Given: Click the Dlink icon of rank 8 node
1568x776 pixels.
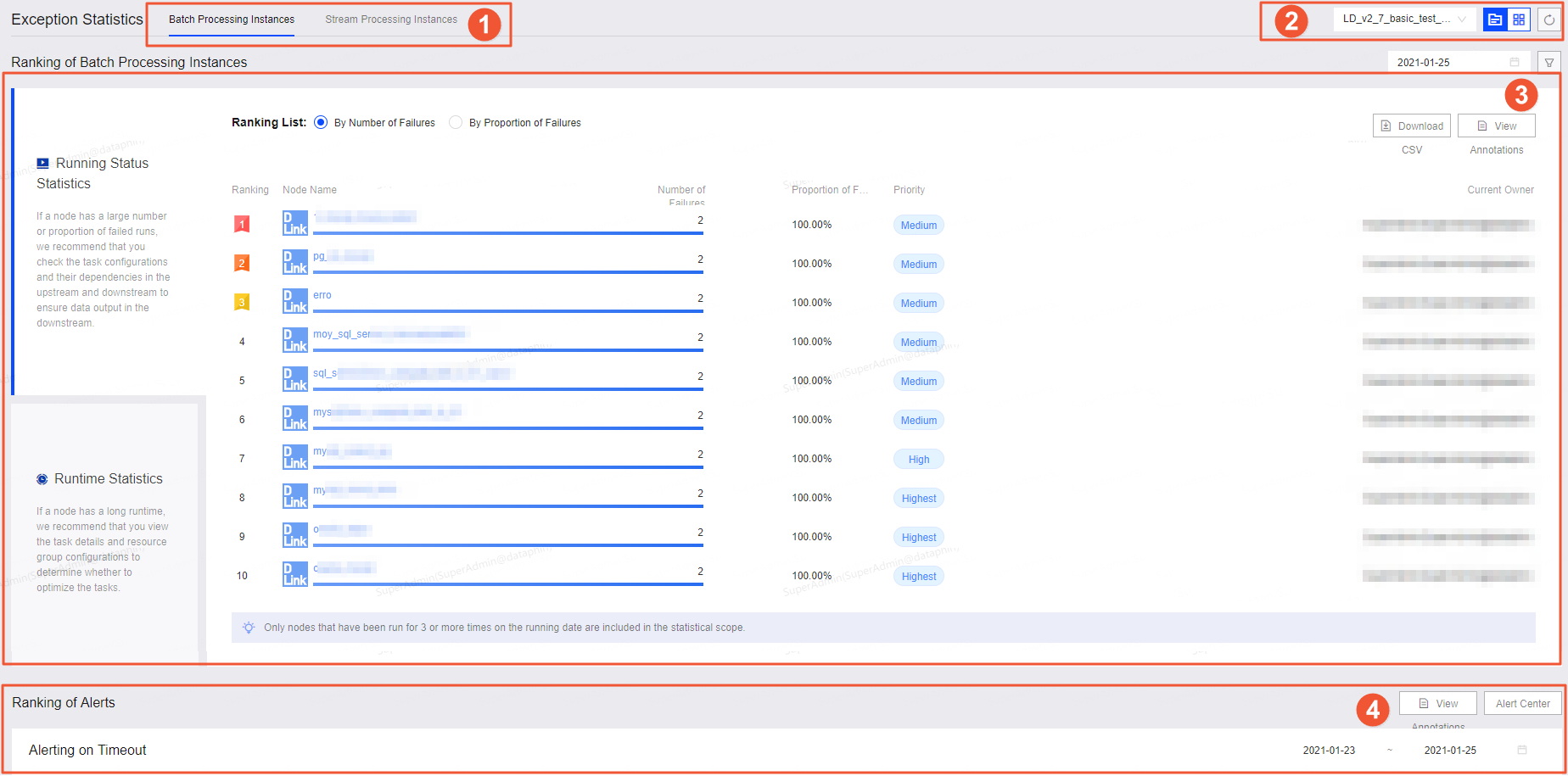Looking at the screenshot, I should 295,496.
